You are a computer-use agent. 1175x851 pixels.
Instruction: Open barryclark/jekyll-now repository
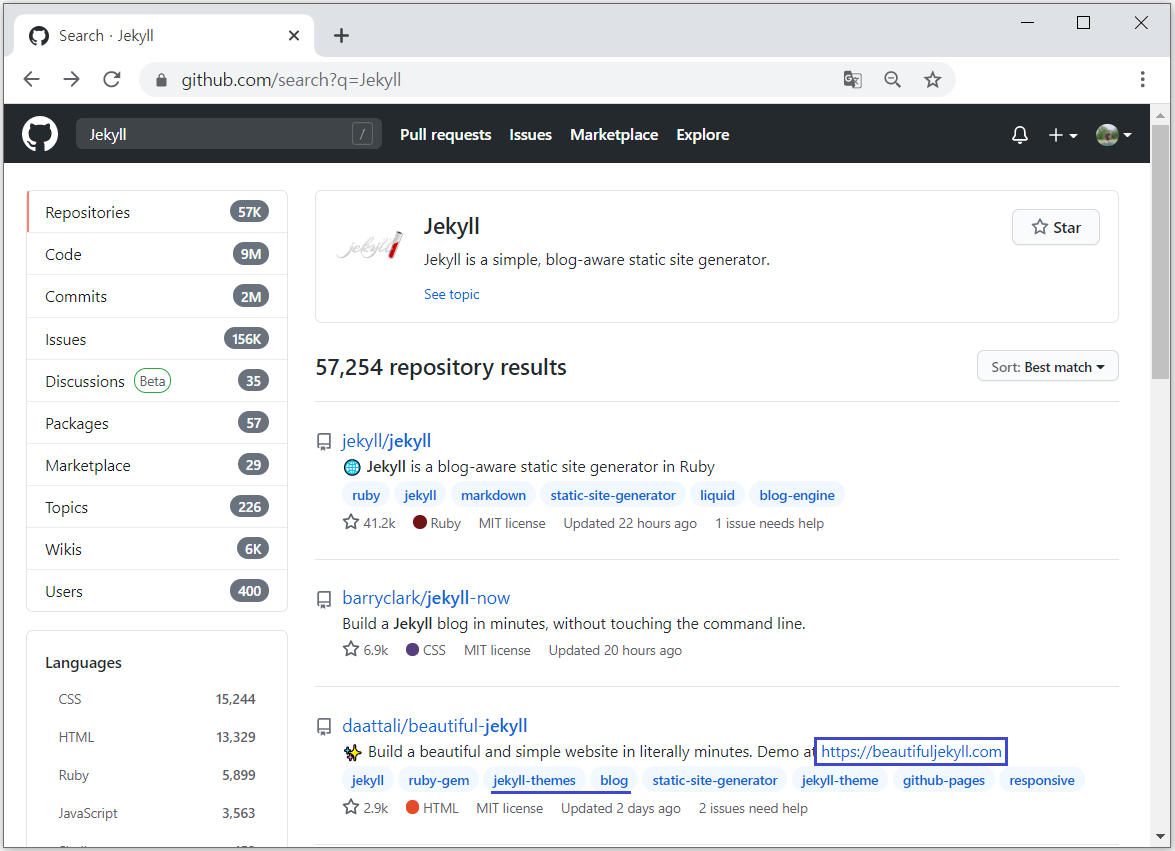[x=426, y=598]
